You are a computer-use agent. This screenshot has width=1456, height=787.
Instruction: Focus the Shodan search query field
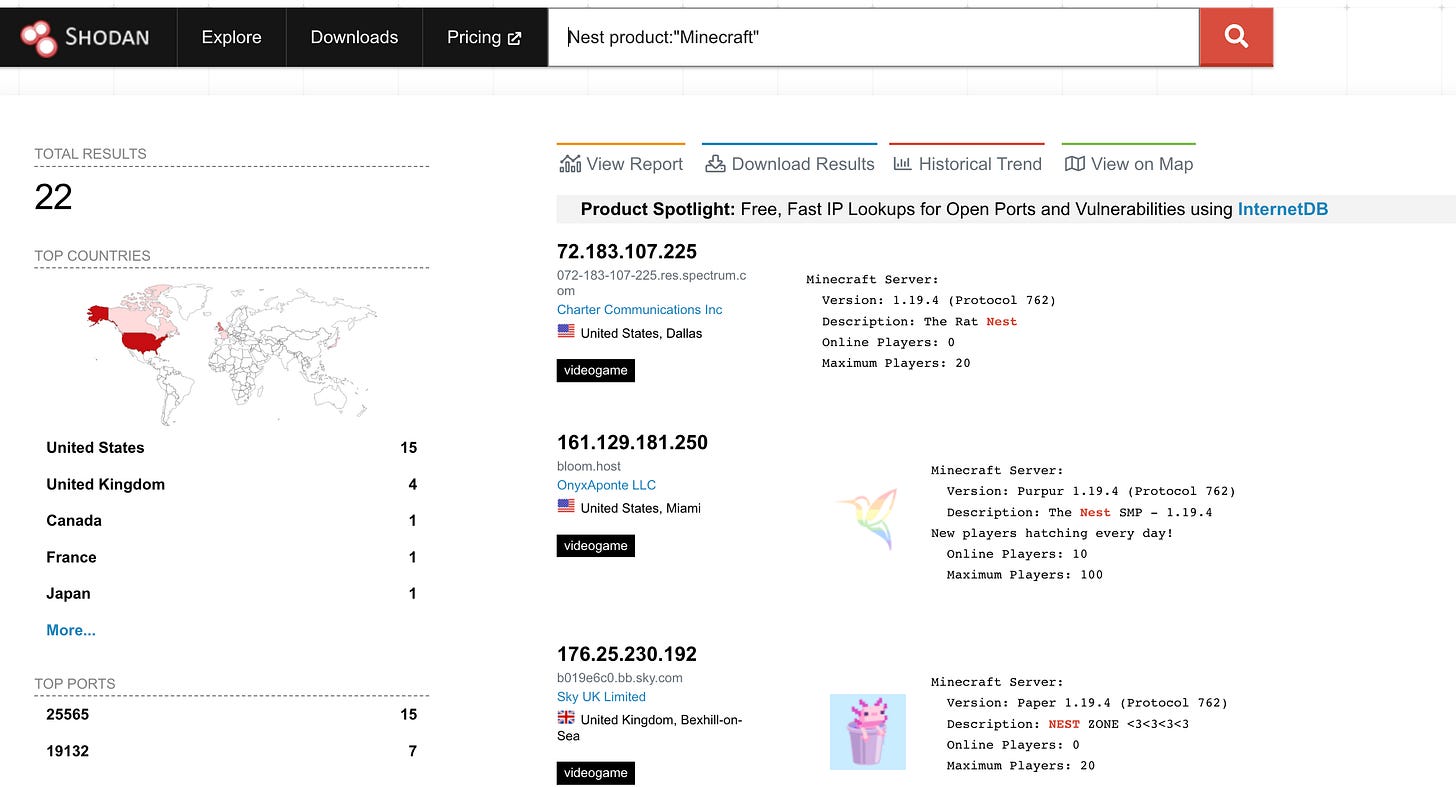(873, 37)
